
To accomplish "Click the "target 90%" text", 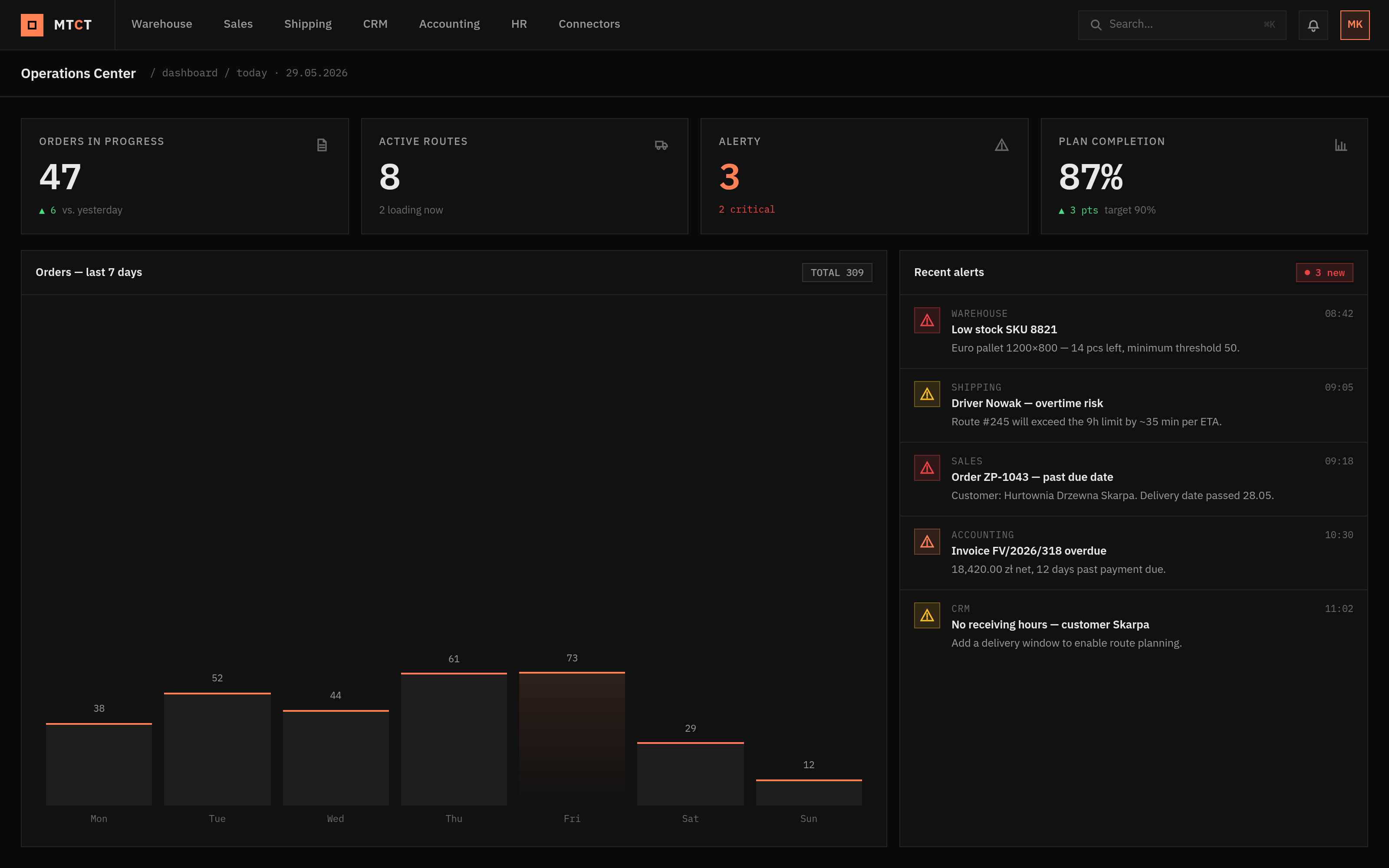I will point(1129,210).
